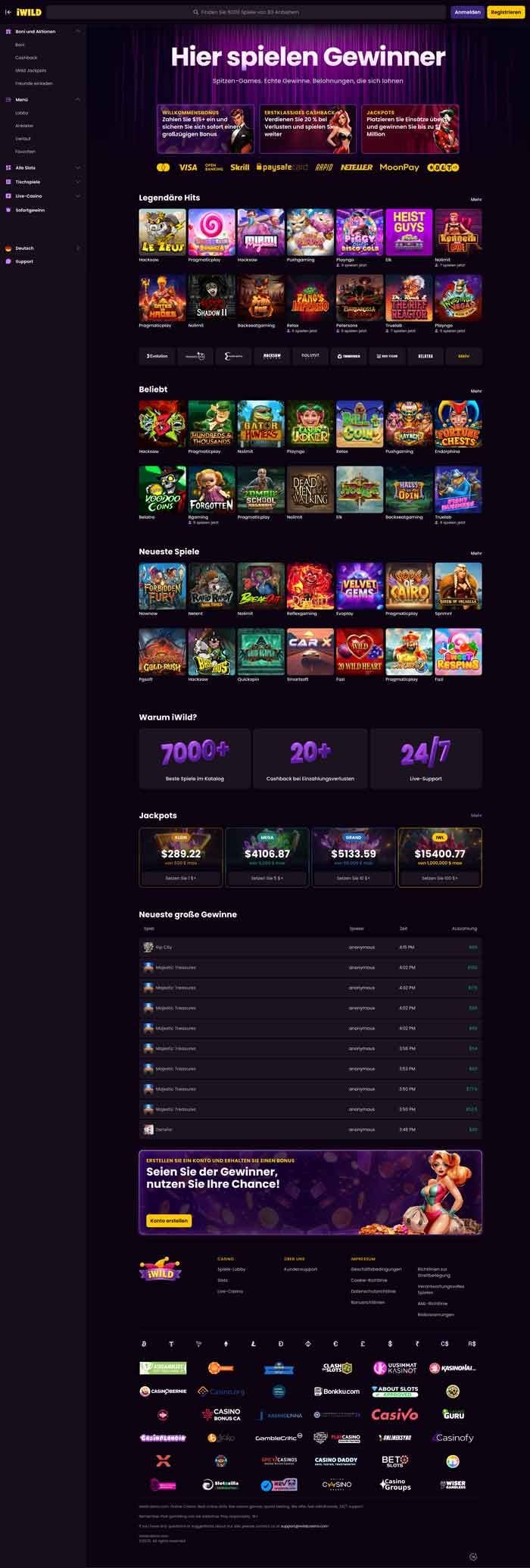Click the Euro currency icon in footer
The width and height of the screenshot is (530, 1568).
click(x=335, y=1343)
